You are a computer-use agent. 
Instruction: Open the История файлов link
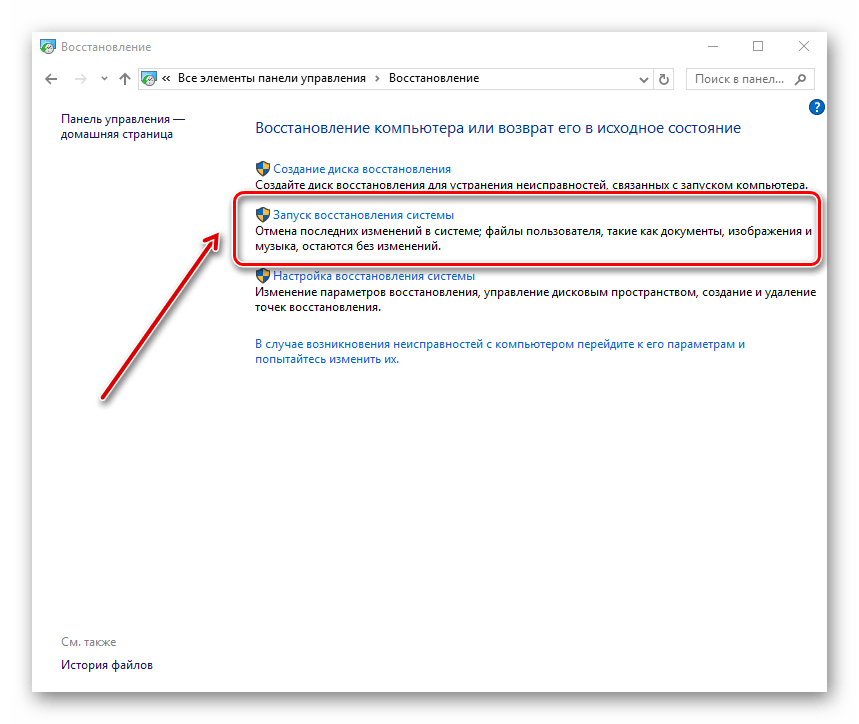coord(107,665)
